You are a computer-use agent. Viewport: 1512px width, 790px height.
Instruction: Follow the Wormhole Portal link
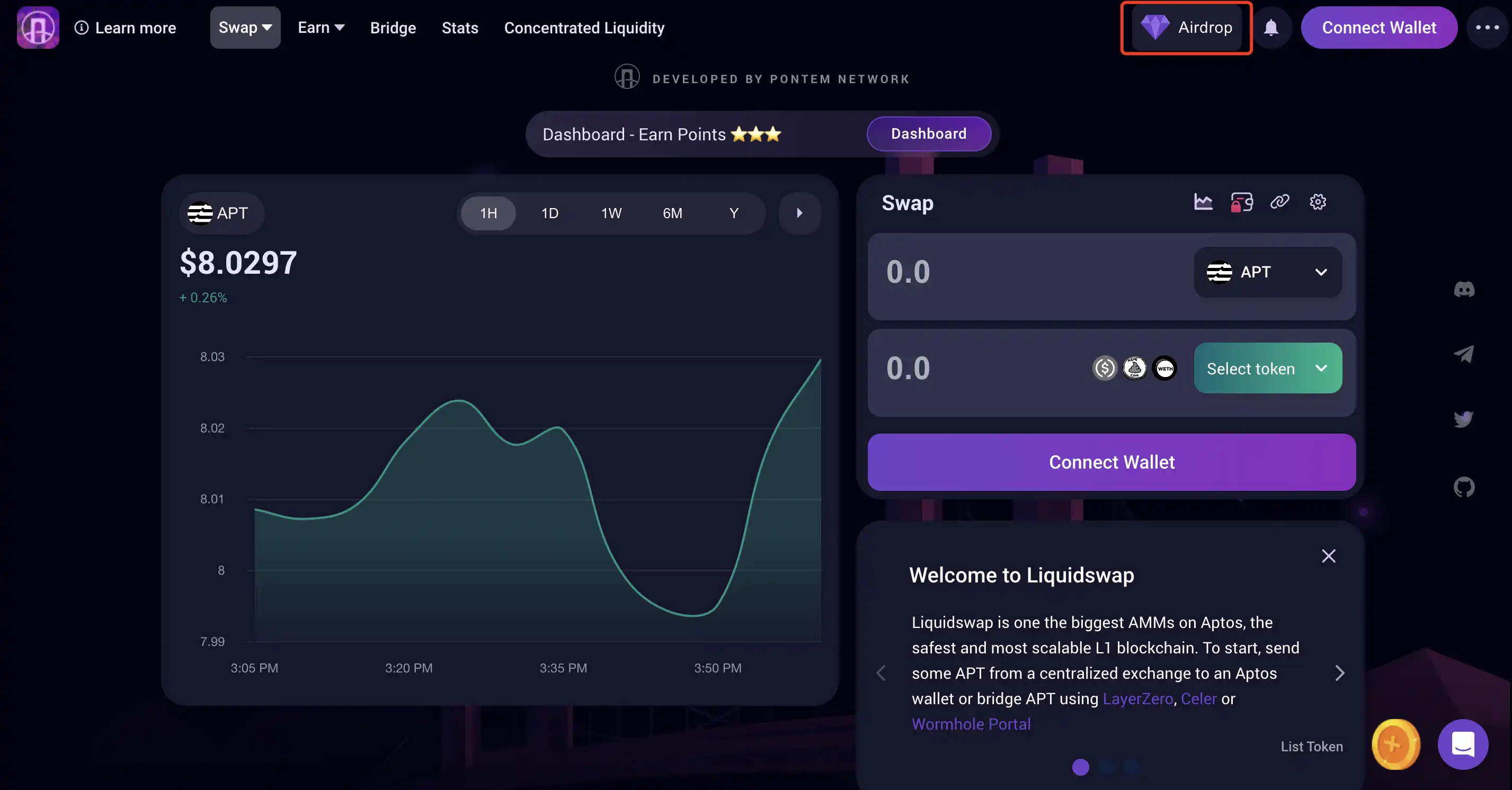[971, 724]
